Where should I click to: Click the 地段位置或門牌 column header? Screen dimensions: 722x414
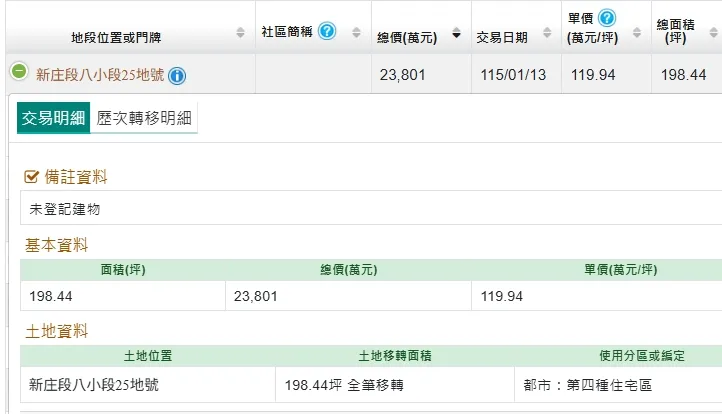pos(116,38)
